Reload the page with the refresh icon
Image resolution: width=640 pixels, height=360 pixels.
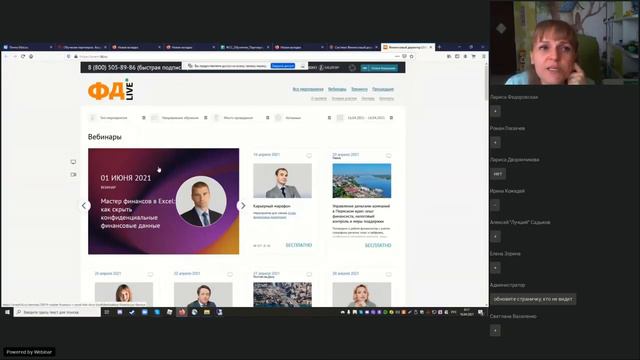[x=23, y=56]
